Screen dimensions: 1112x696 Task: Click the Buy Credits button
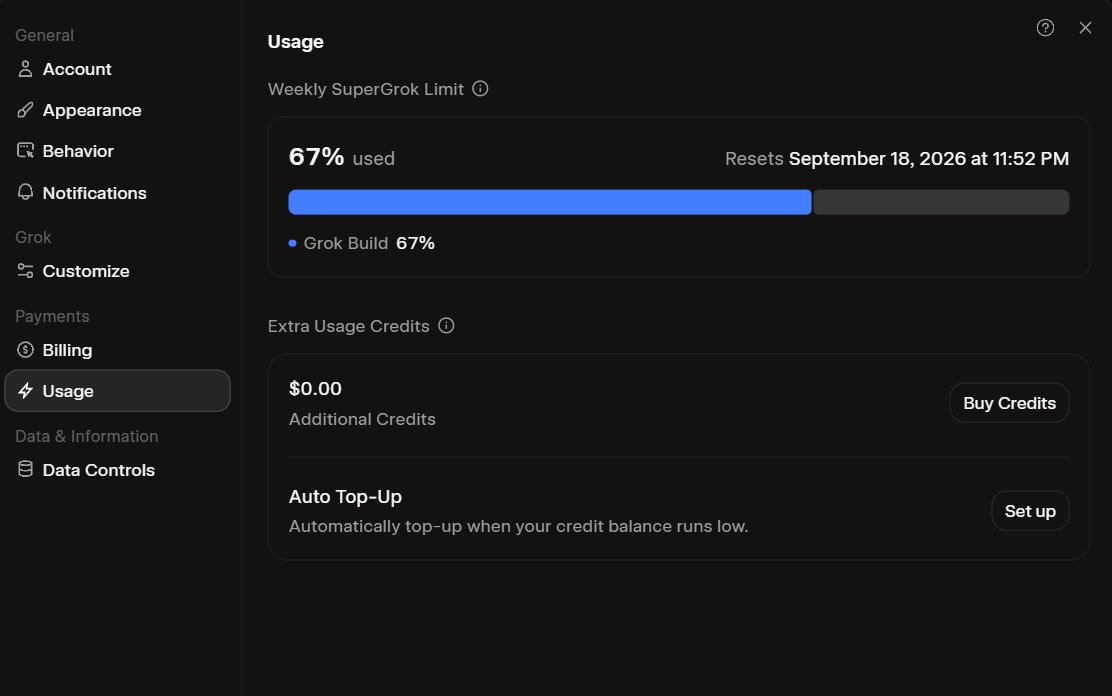pos(1009,403)
